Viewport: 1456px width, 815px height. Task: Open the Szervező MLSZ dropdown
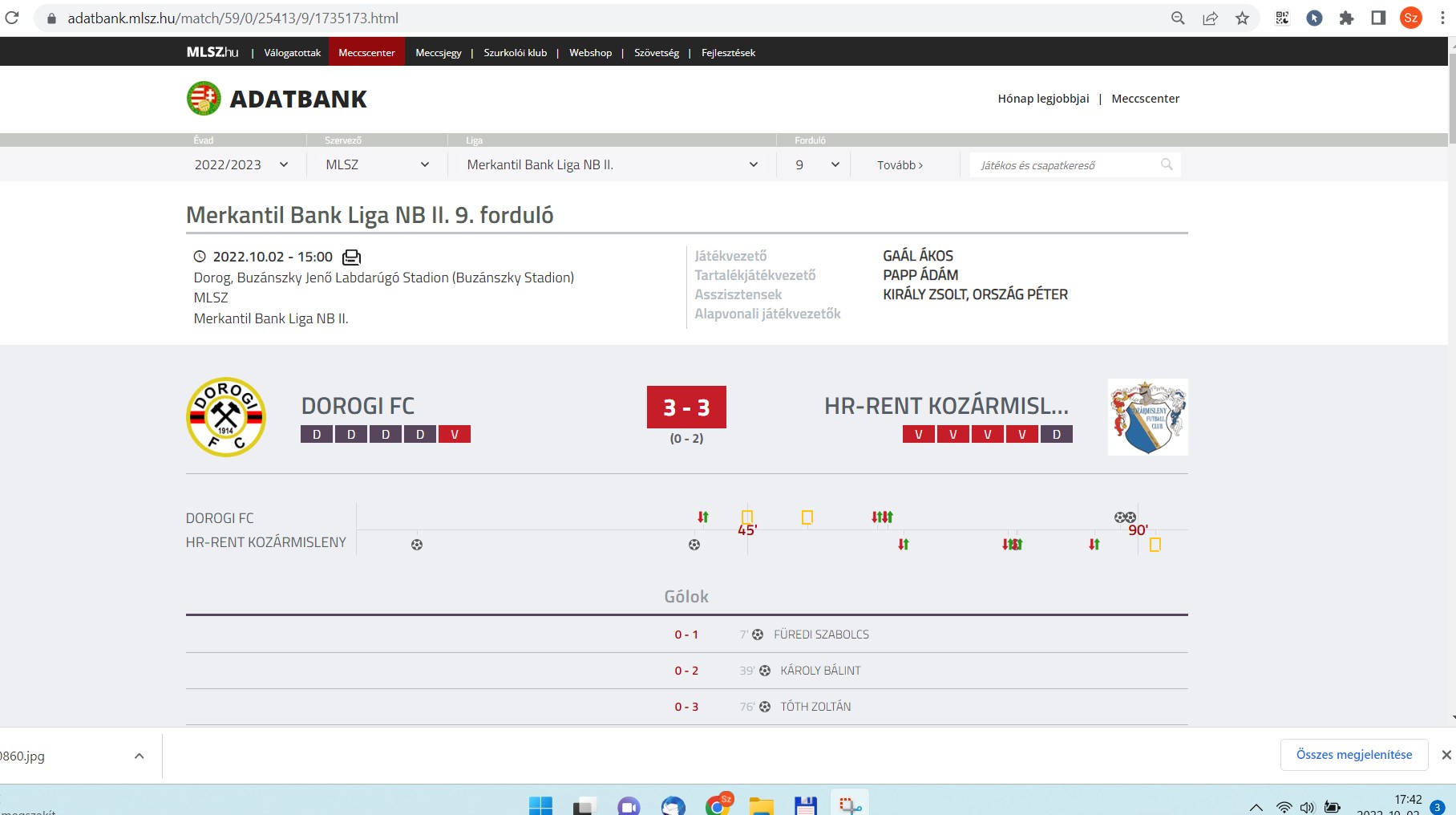(x=377, y=164)
